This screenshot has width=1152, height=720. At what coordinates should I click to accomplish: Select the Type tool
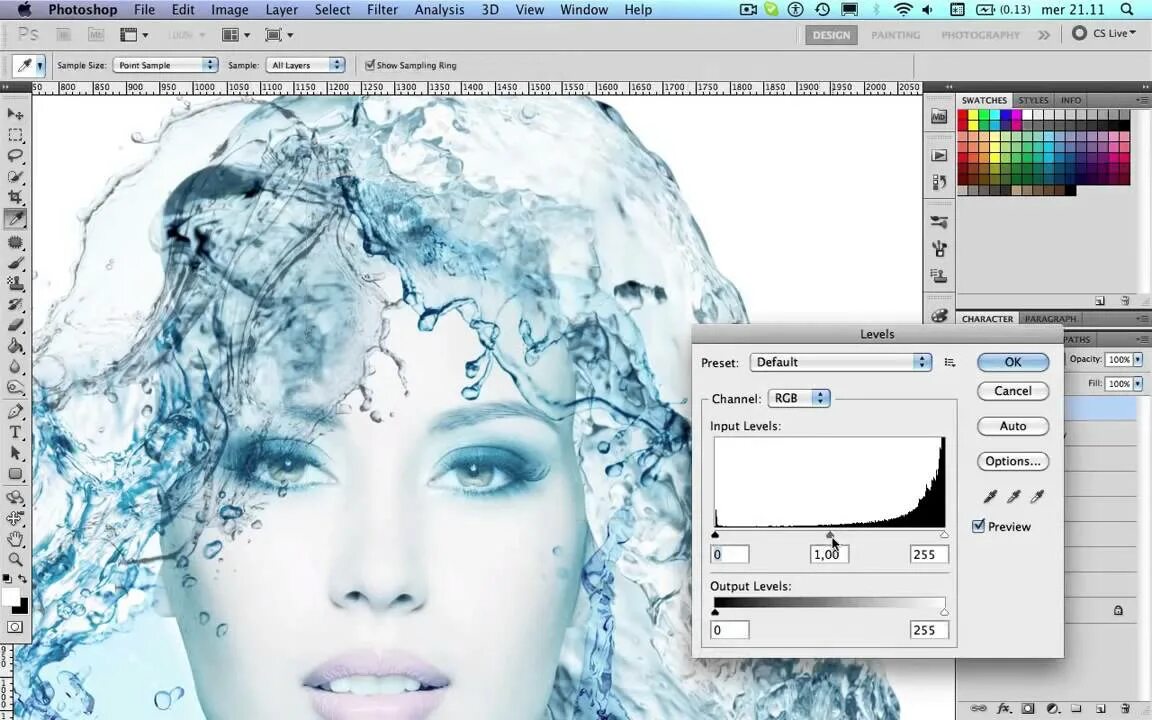point(15,432)
